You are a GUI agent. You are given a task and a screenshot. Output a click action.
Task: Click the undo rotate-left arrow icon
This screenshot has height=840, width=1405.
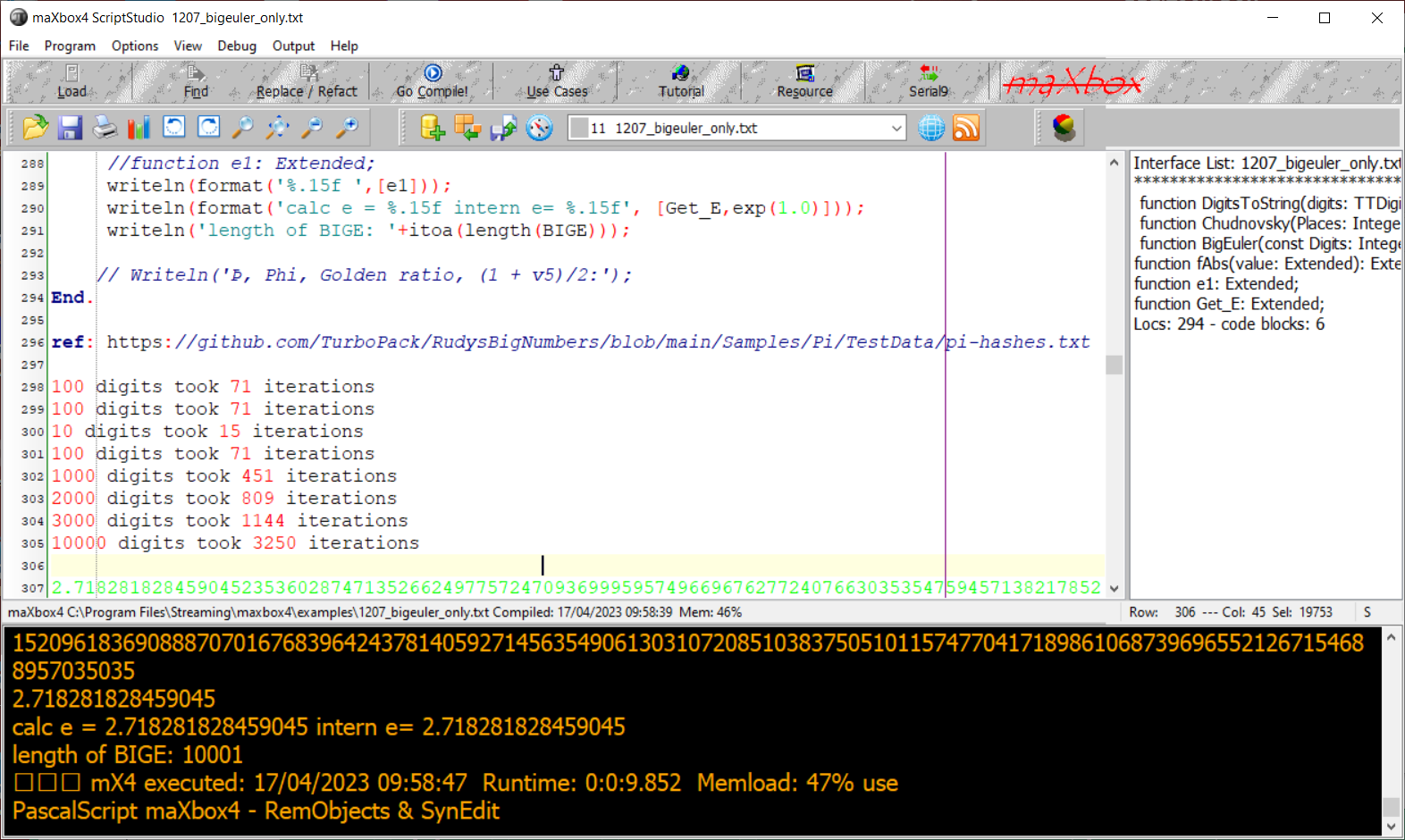click(x=174, y=128)
